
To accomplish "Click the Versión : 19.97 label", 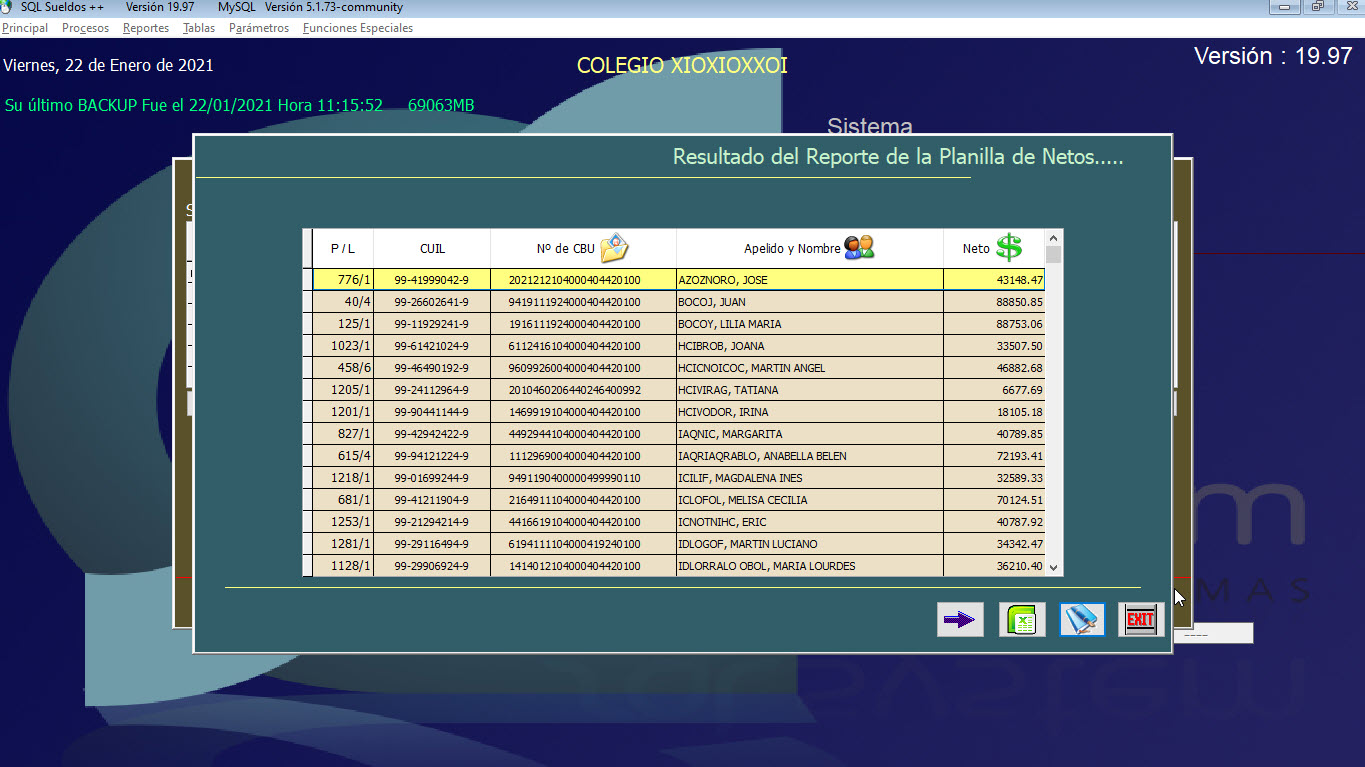I will tap(1273, 57).
